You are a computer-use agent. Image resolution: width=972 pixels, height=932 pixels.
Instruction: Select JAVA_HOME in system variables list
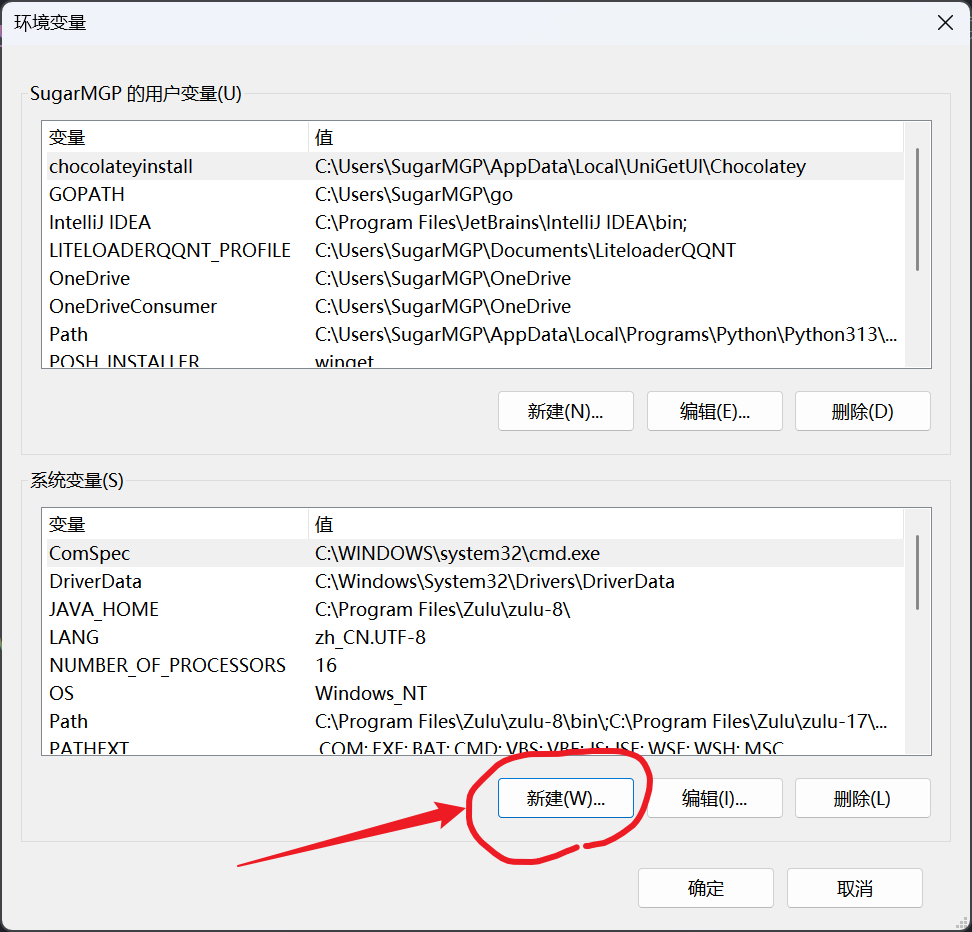pyautogui.click(x=104, y=609)
